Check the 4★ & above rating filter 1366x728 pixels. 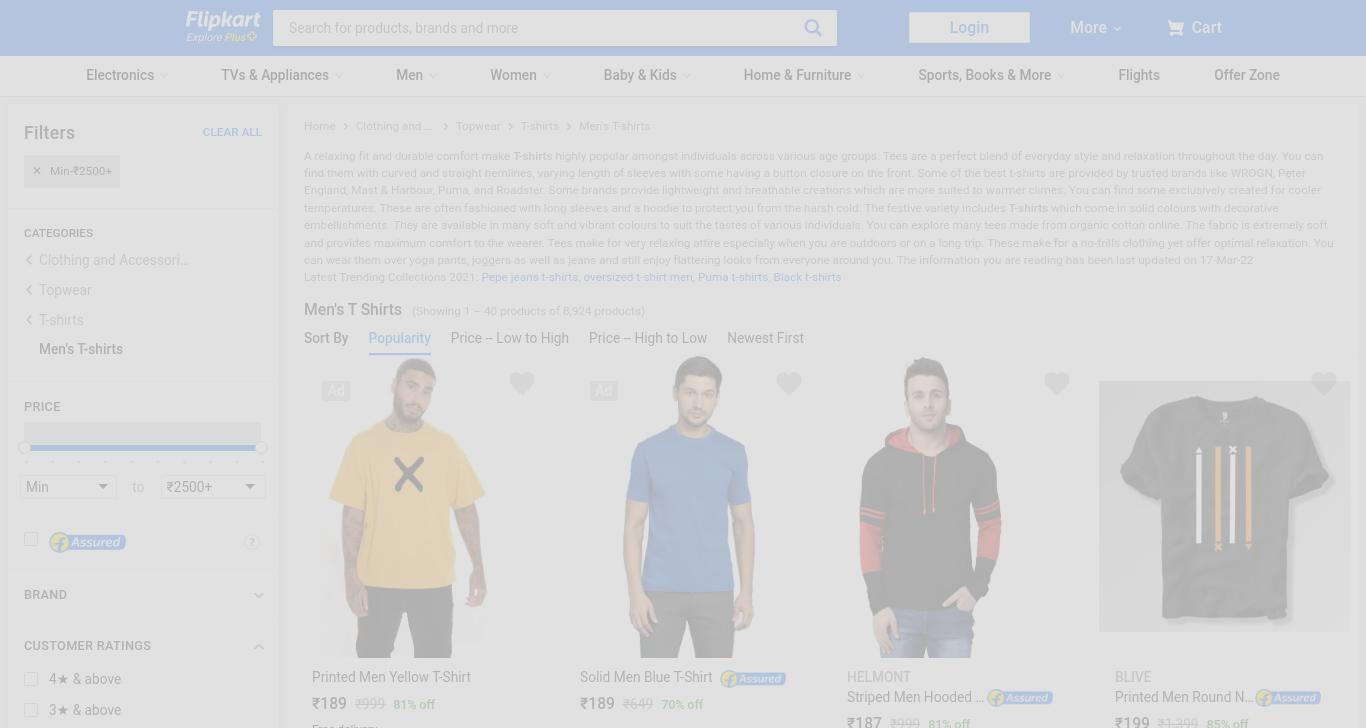click(x=31, y=679)
